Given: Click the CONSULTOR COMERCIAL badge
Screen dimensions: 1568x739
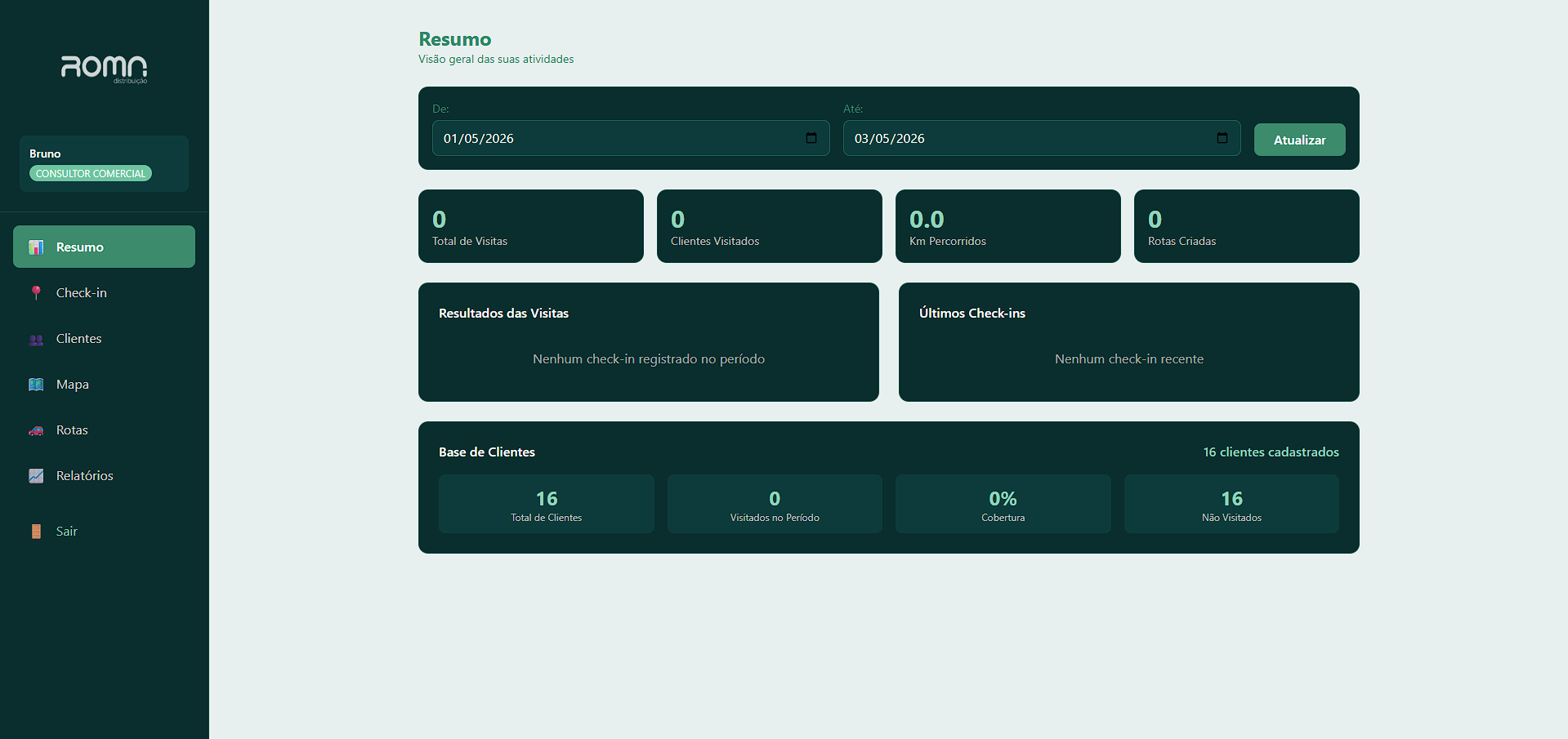Looking at the screenshot, I should [91, 173].
